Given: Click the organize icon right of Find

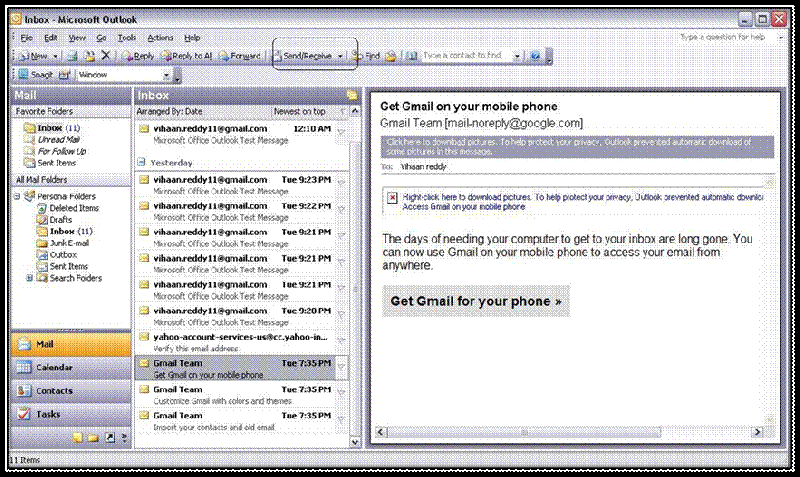Looking at the screenshot, I should tap(391, 56).
